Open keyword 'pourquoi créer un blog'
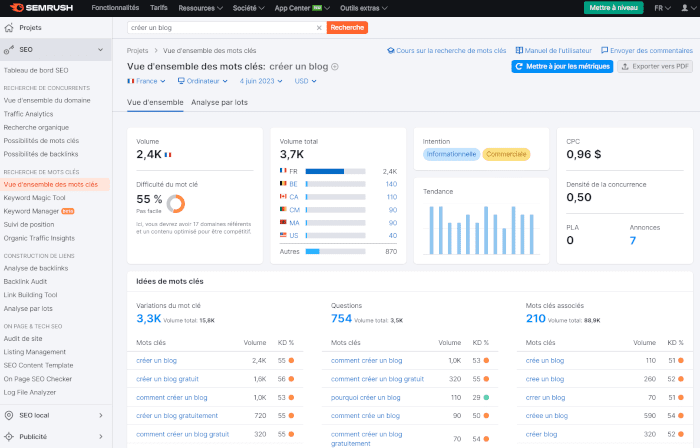The width and height of the screenshot is (700, 448). (365, 398)
